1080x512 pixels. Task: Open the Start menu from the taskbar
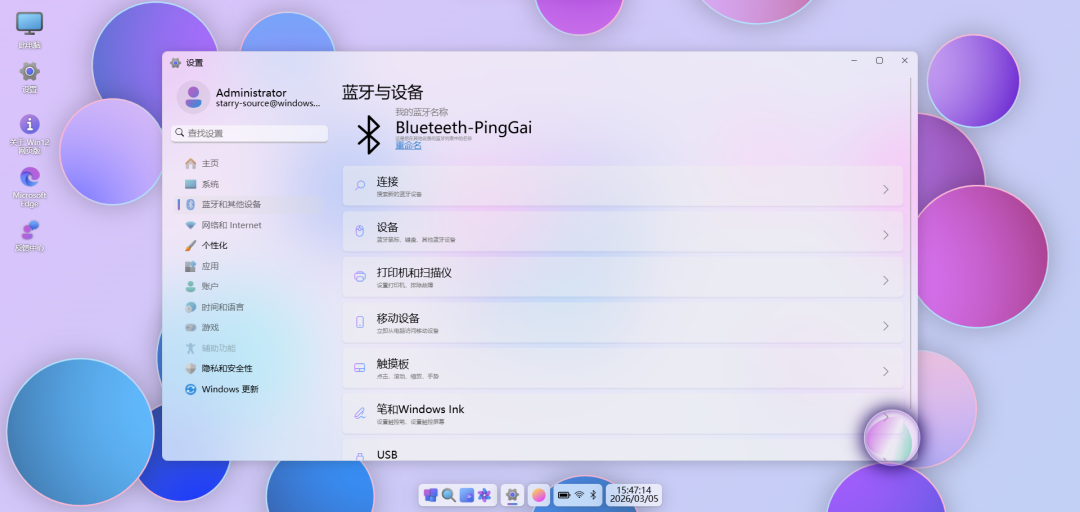pos(430,495)
